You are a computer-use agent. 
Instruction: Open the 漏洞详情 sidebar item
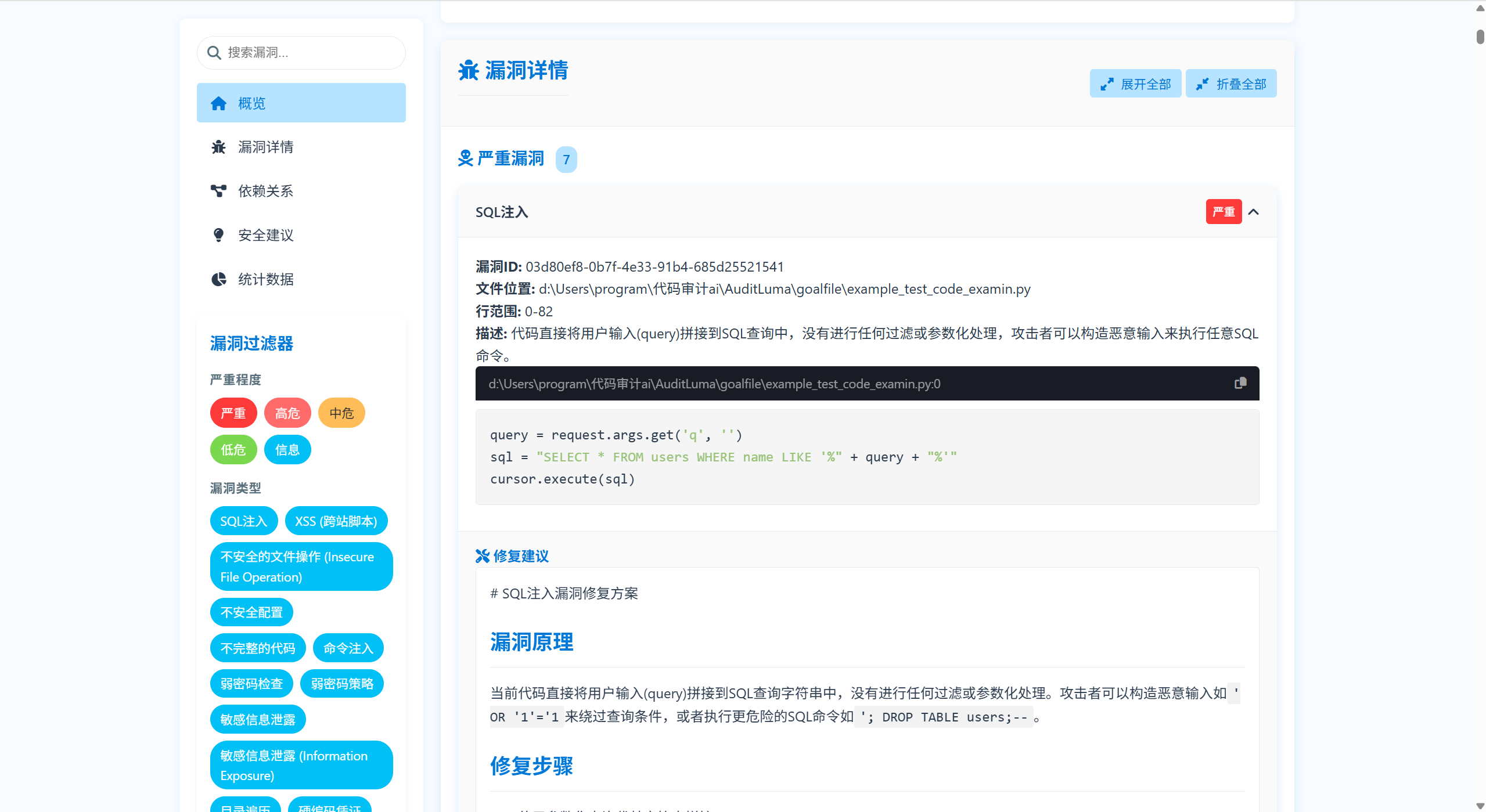[x=301, y=147]
